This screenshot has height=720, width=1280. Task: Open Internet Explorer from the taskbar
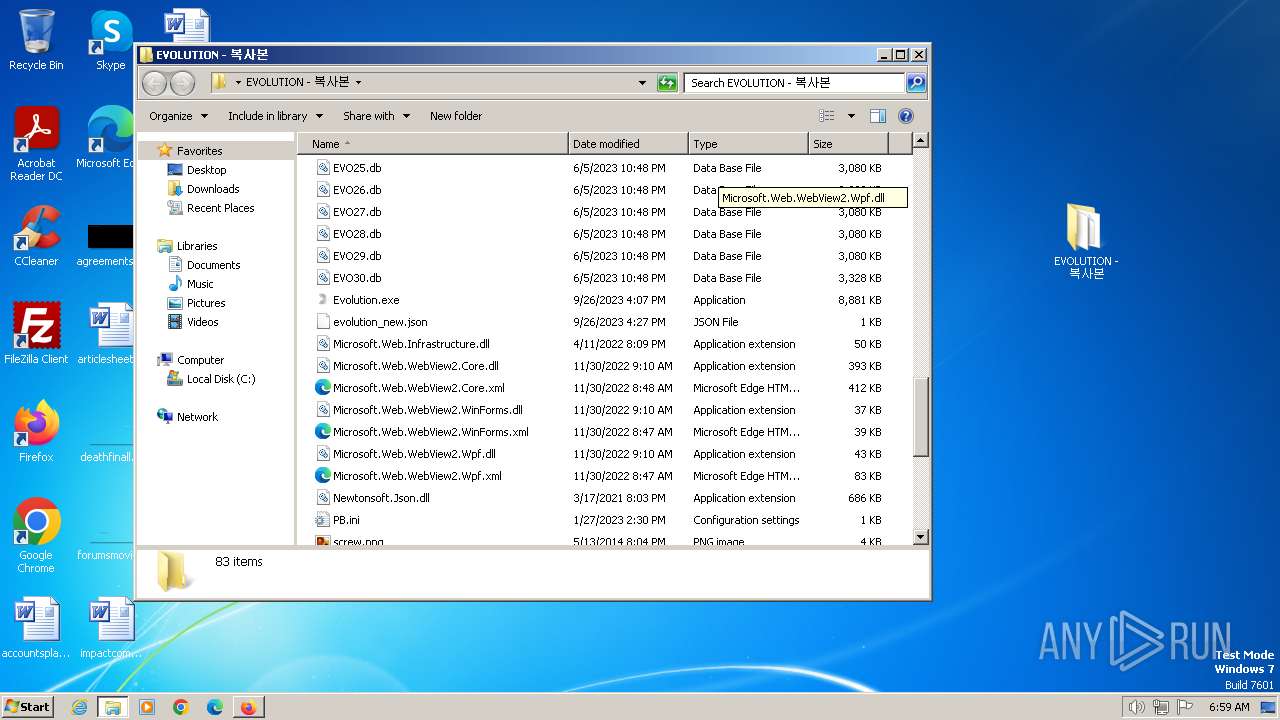coord(79,707)
